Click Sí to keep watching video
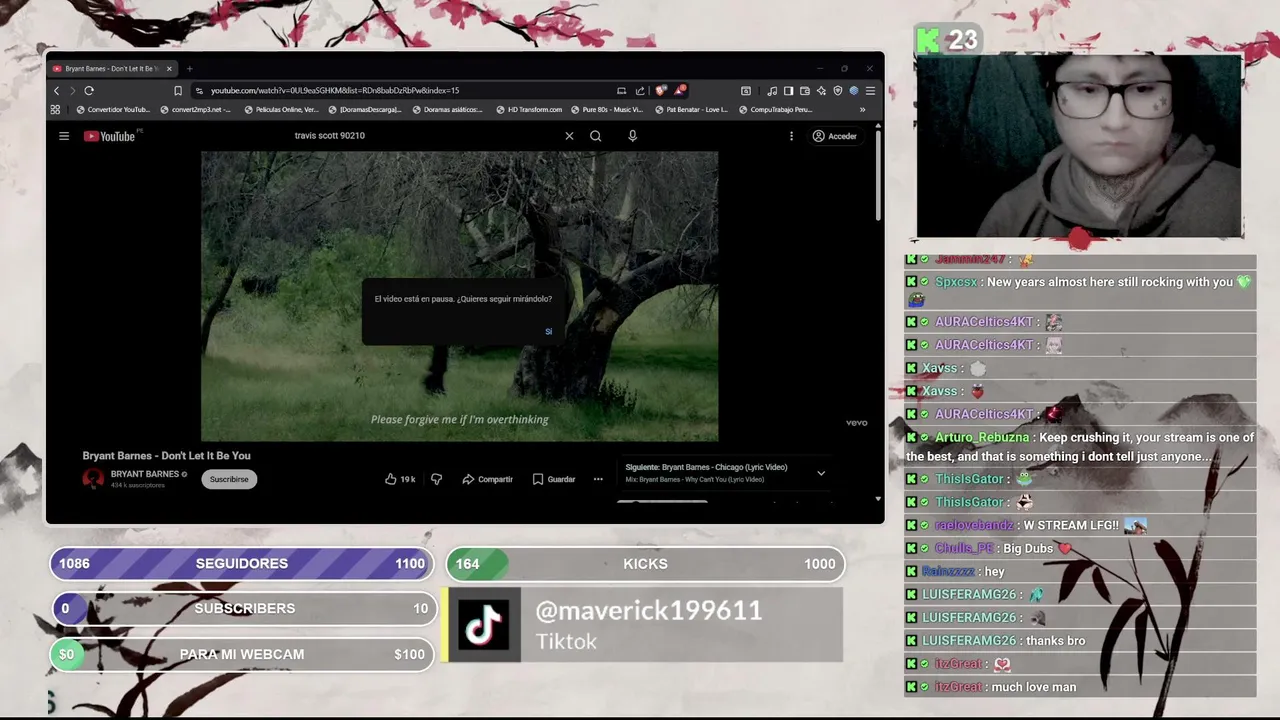The height and width of the screenshot is (720, 1280). (548, 331)
